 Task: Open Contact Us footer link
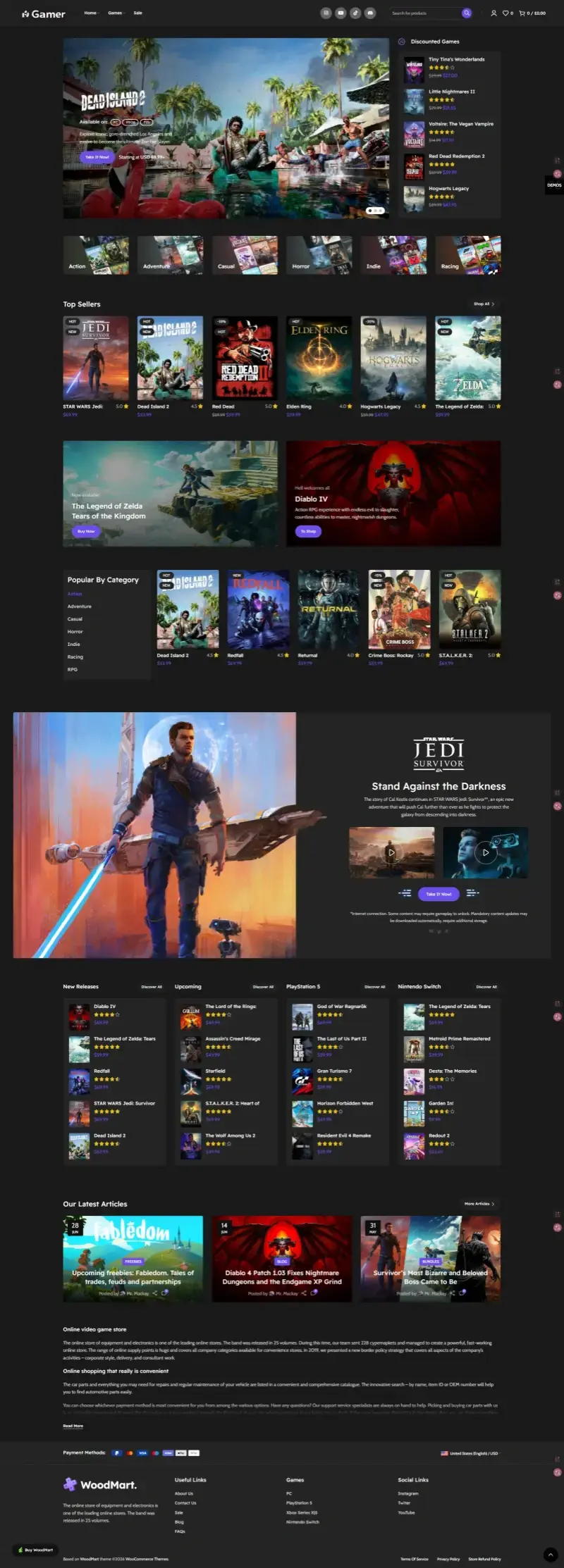[185, 1502]
